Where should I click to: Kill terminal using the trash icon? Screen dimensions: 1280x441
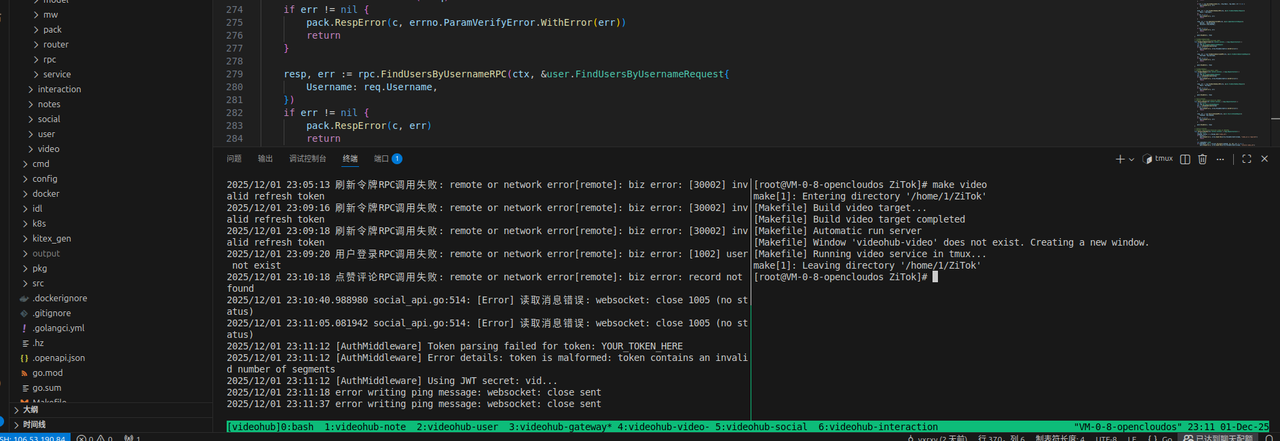point(1203,159)
